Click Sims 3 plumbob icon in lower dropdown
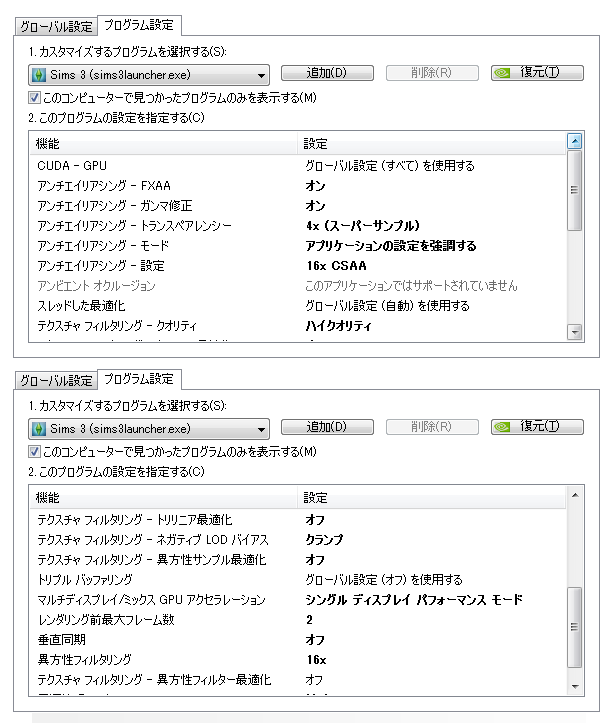 39,429
